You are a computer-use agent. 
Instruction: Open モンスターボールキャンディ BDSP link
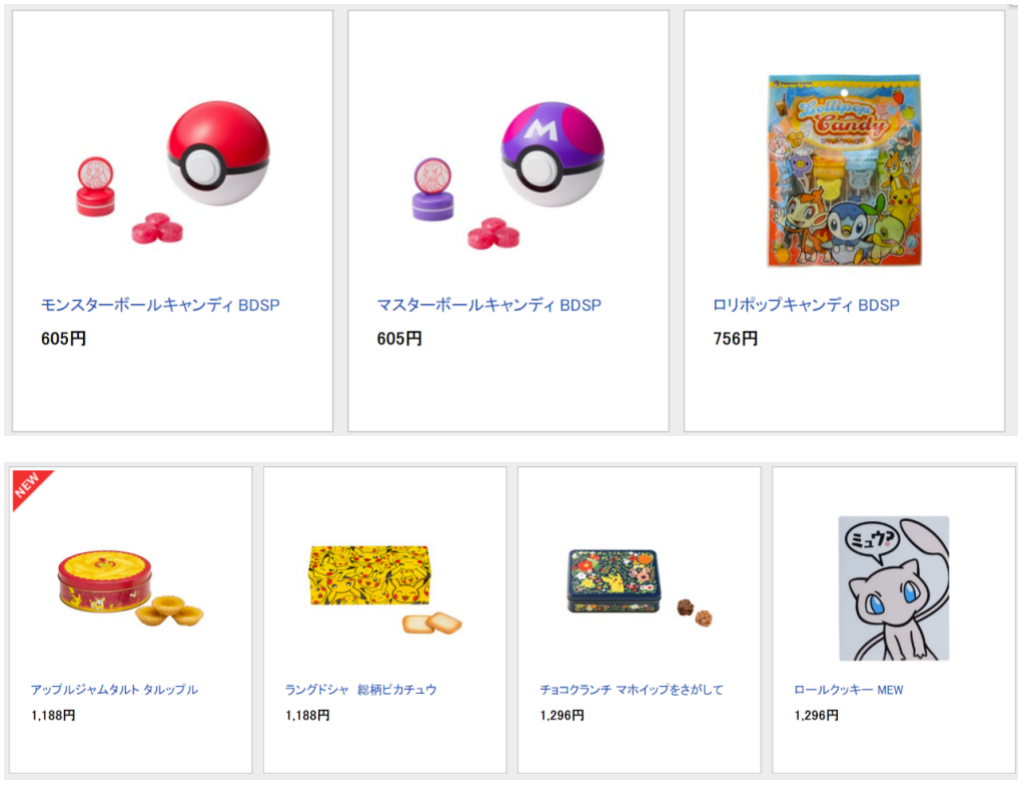tap(160, 305)
